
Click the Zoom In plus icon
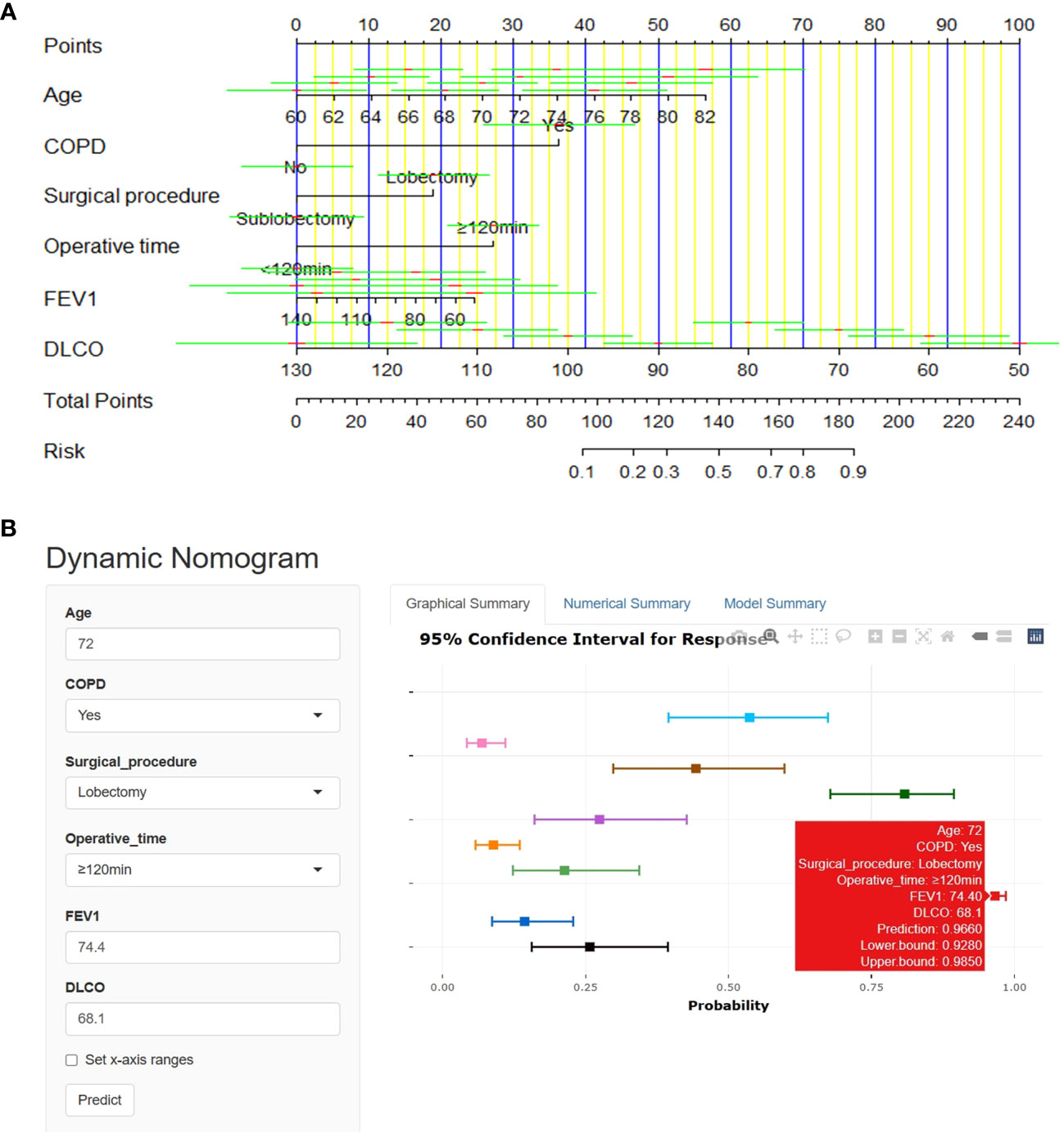[x=875, y=636]
